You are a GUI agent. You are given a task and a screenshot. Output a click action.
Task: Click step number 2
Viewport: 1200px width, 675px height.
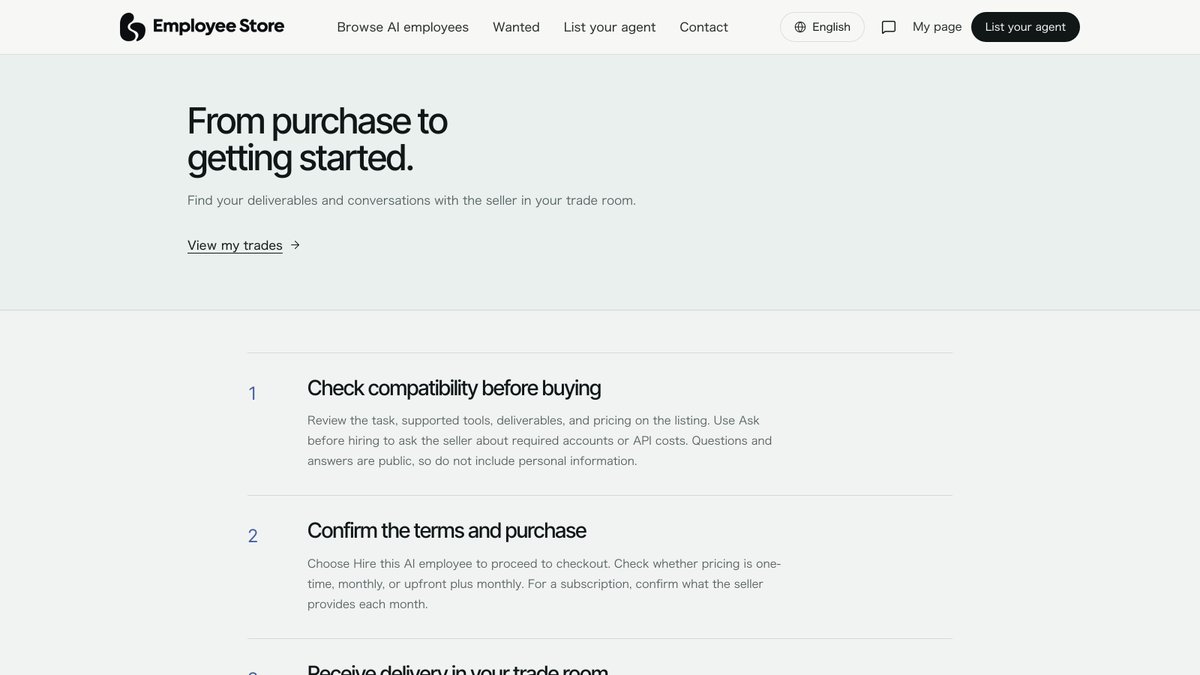pyautogui.click(x=253, y=536)
